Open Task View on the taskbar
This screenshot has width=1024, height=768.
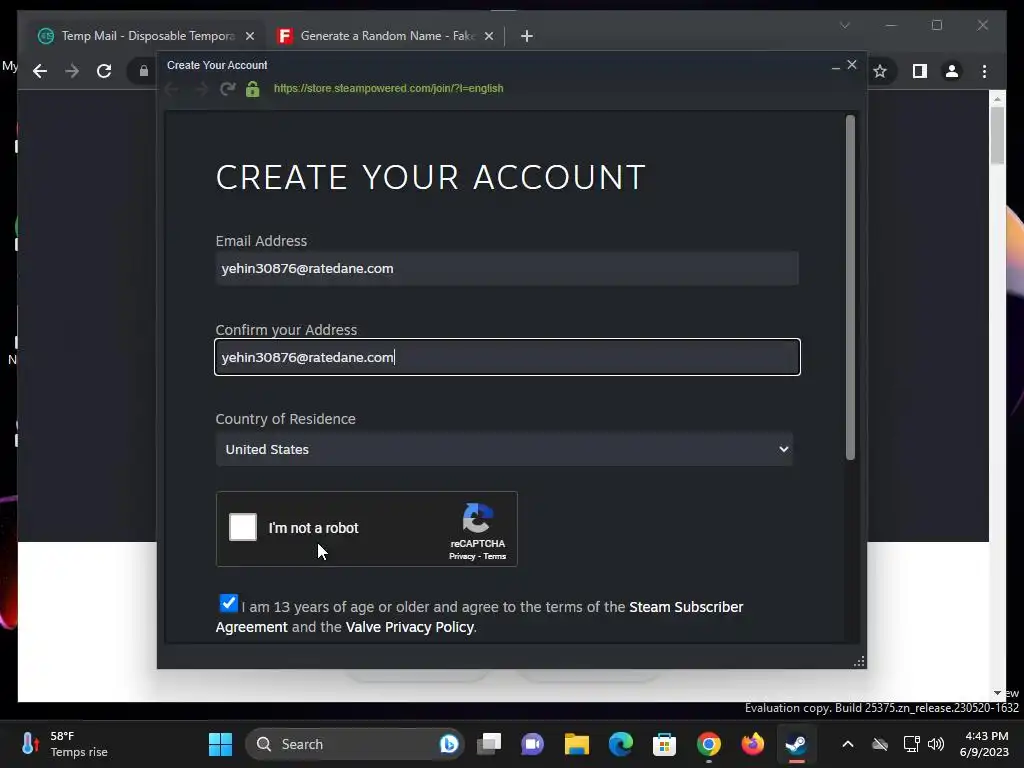tap(488, 744)
